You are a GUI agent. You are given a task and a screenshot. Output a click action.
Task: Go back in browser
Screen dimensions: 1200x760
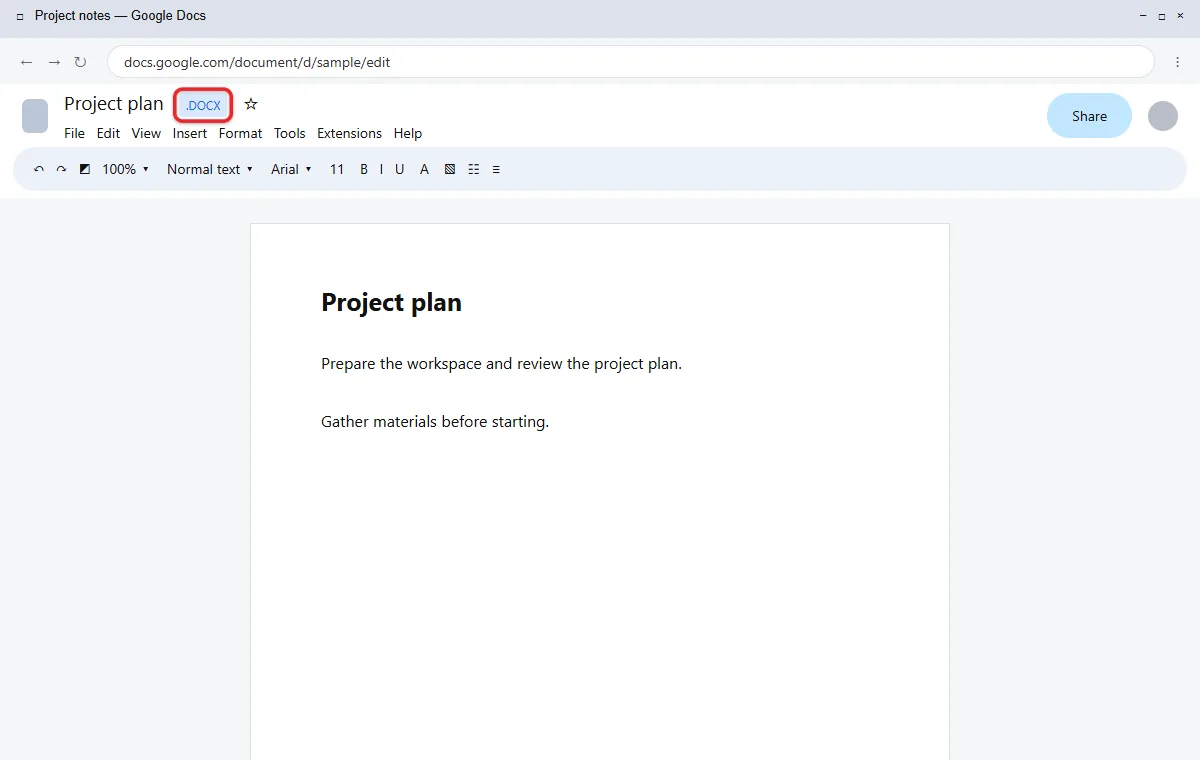pyautogui.click(x=27, y=62)
